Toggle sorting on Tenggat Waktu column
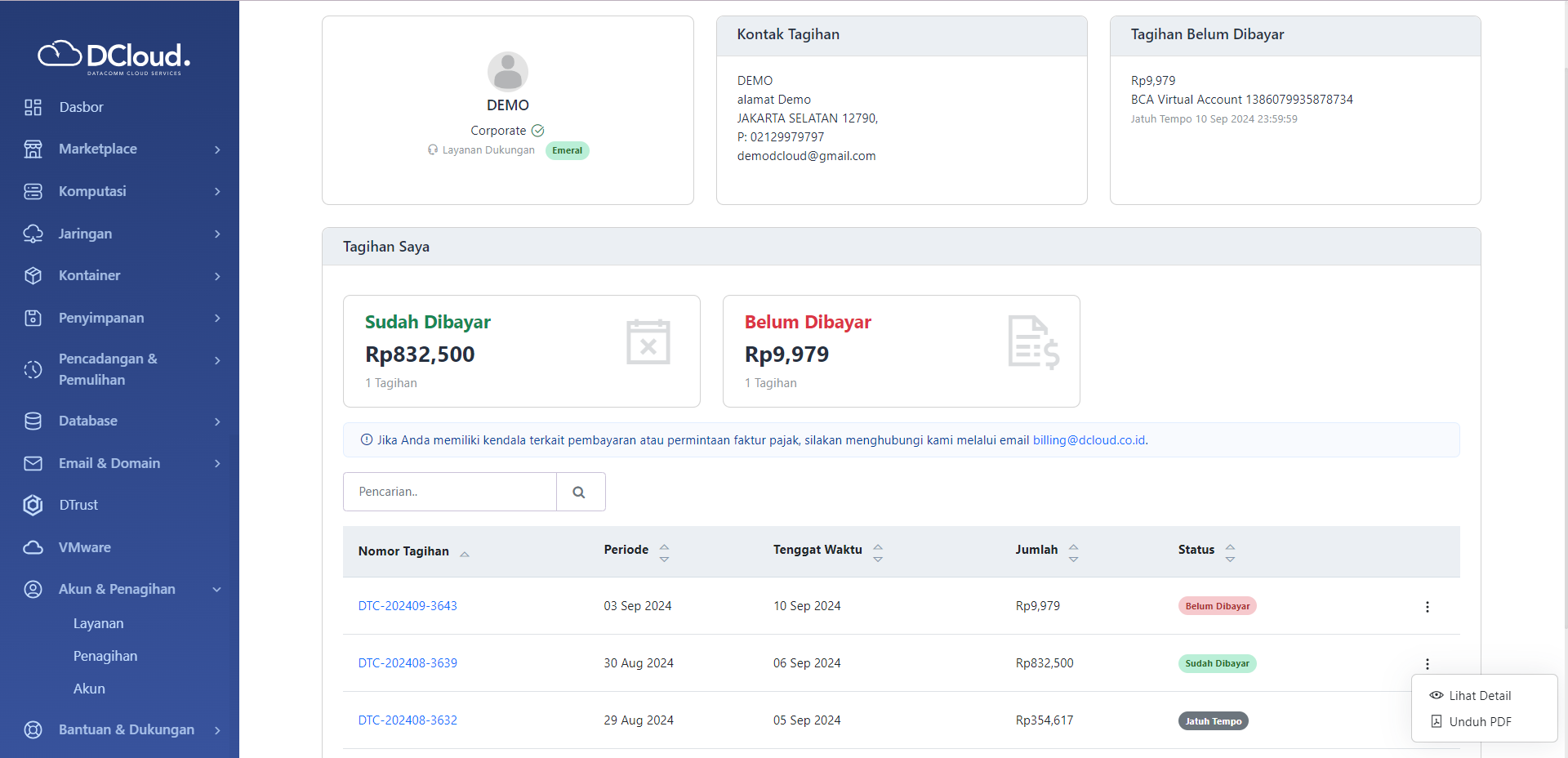Screen dimensions: 1568x758 [877, 553]
